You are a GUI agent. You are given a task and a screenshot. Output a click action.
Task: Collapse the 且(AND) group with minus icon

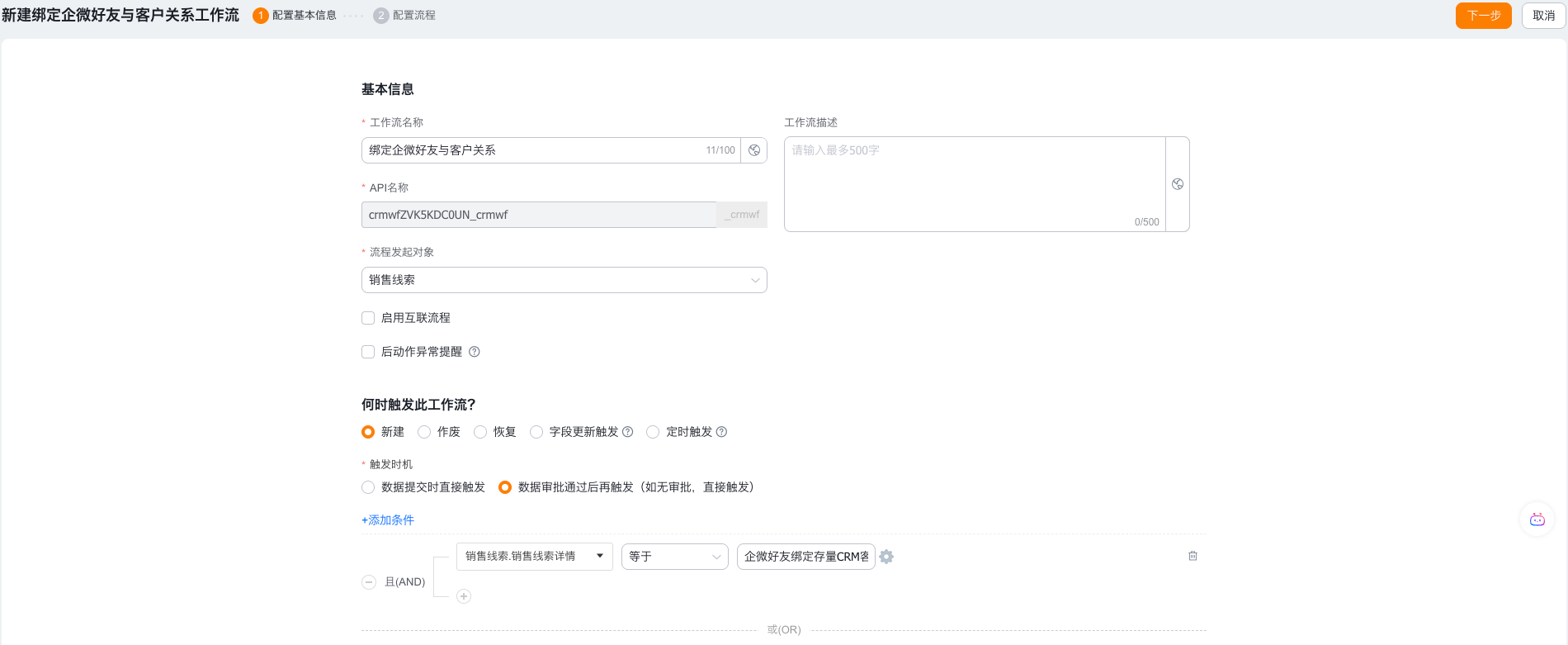[x=369, y=582]
